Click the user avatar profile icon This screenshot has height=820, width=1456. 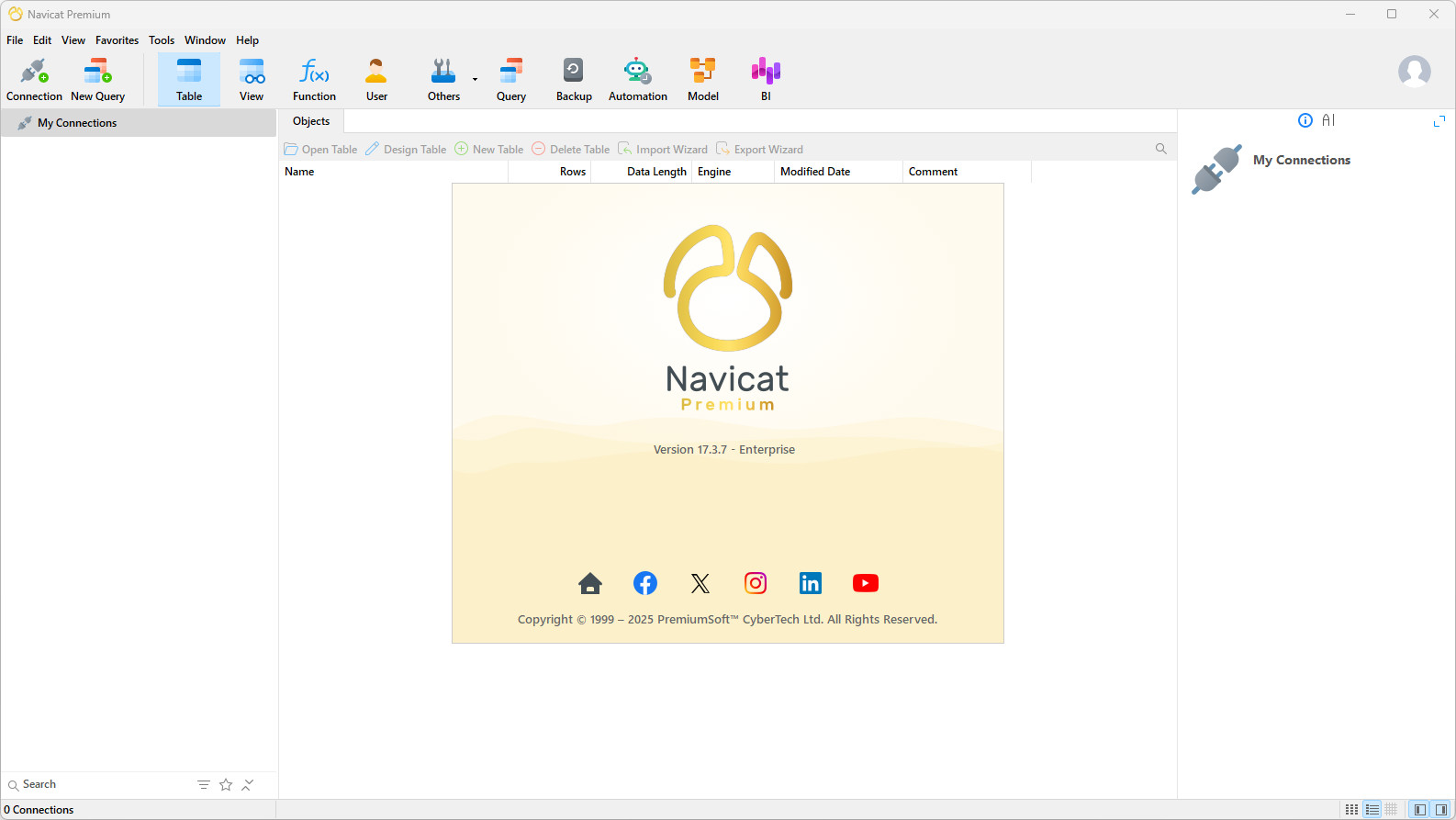pos(1414,72)
